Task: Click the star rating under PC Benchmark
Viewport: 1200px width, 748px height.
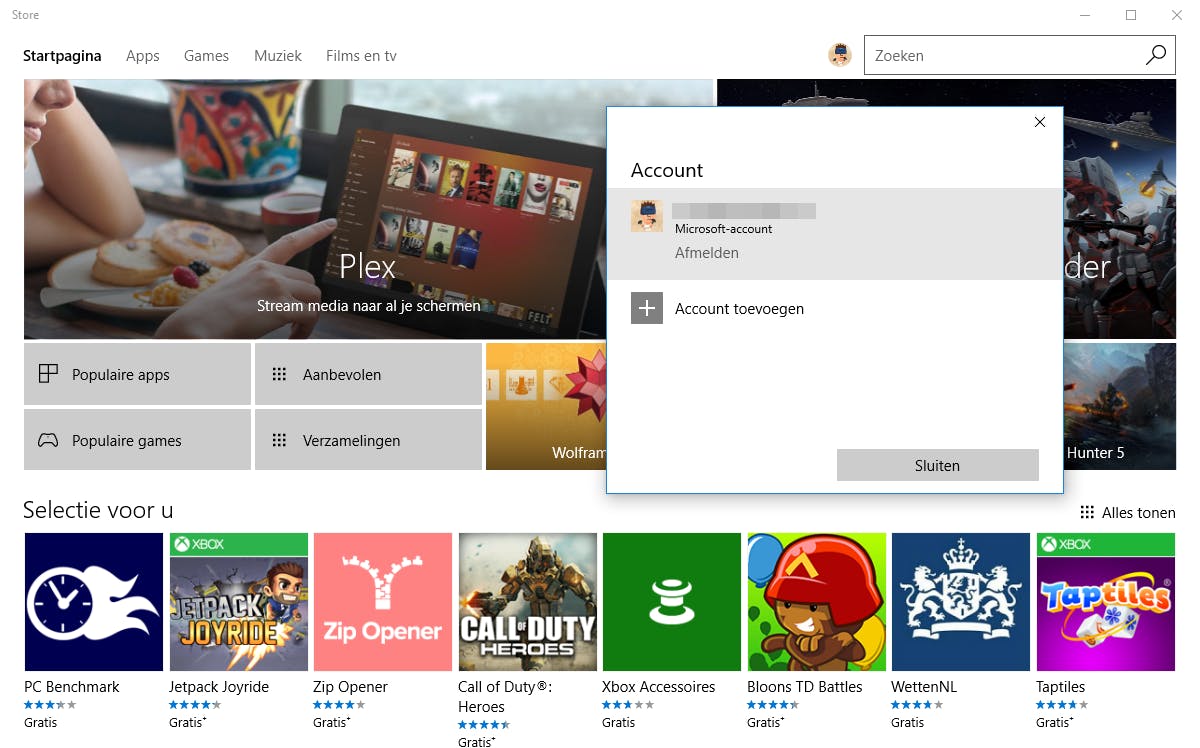Action: point(50,705)
